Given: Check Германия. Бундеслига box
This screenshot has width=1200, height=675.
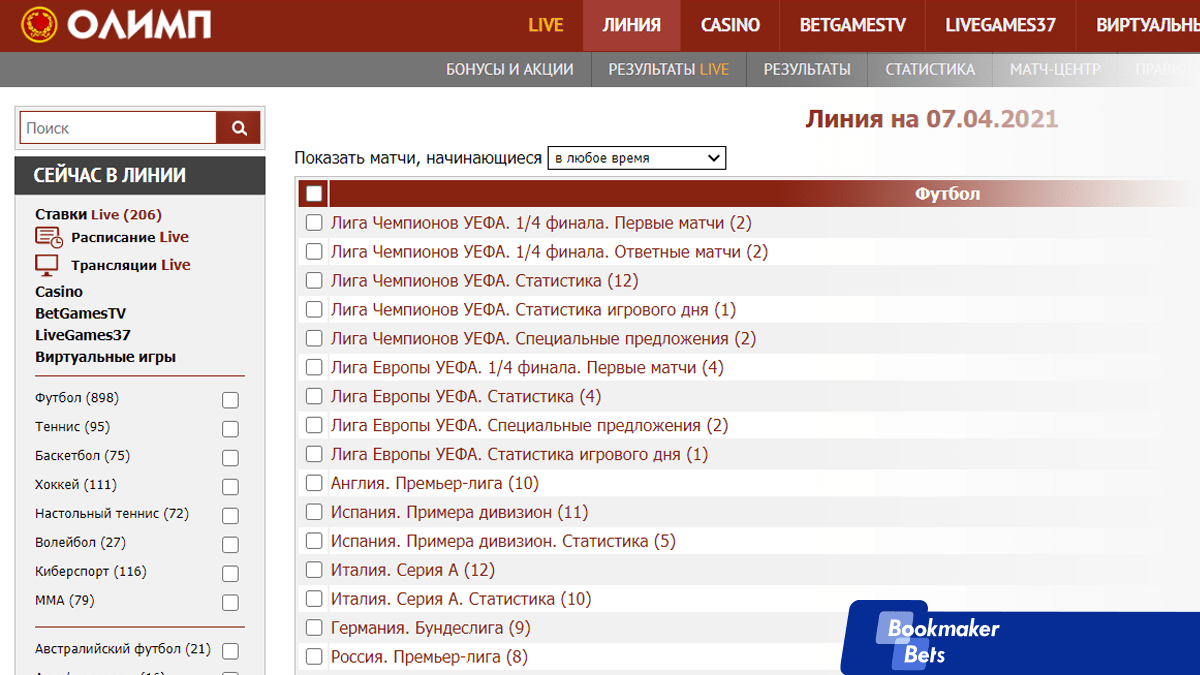Looking at the screenshot, I should point(314,629).
